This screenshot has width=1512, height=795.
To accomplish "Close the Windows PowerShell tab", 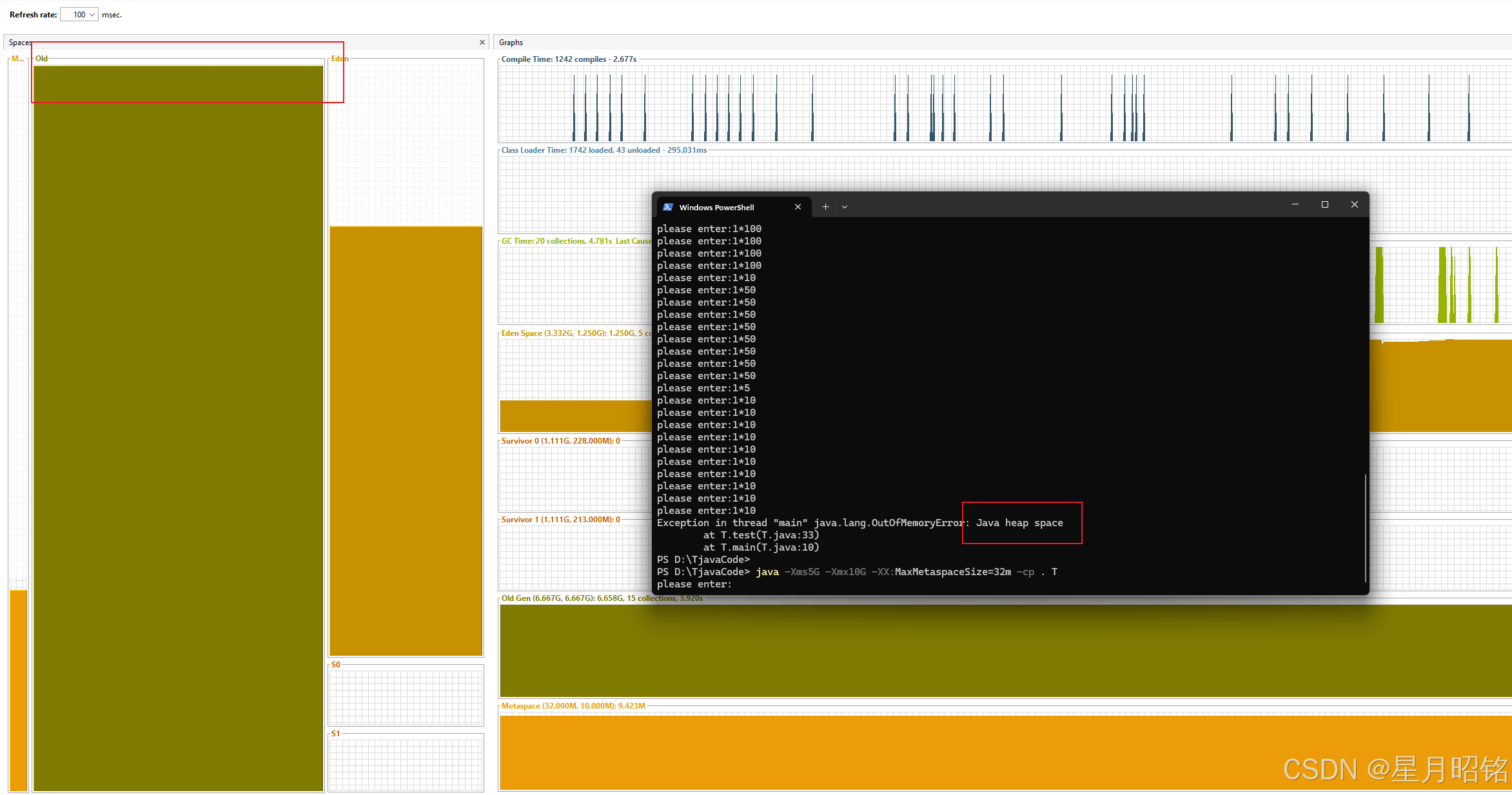I will pos(798,207).
